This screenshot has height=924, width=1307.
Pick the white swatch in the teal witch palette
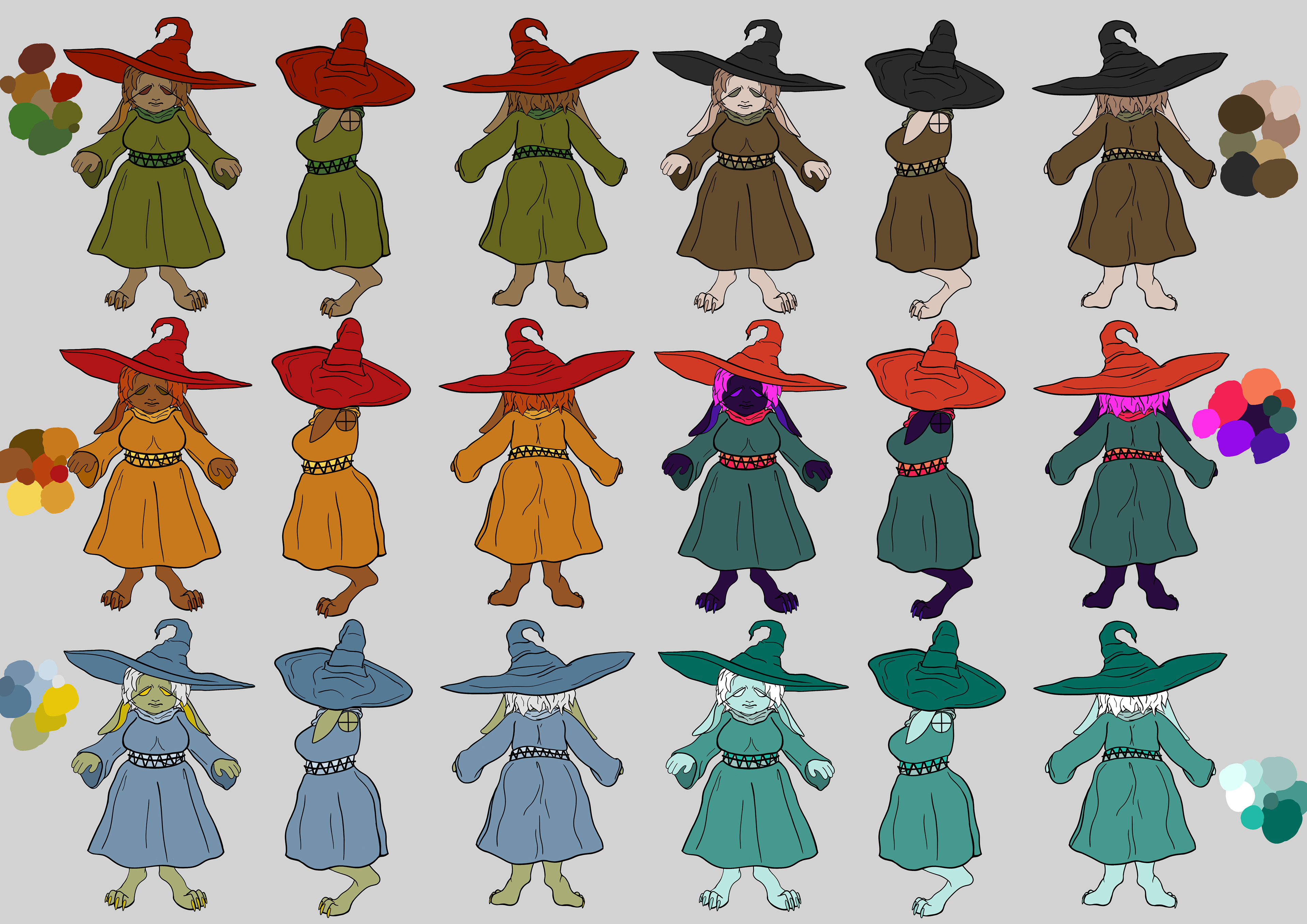(1240, 796)
